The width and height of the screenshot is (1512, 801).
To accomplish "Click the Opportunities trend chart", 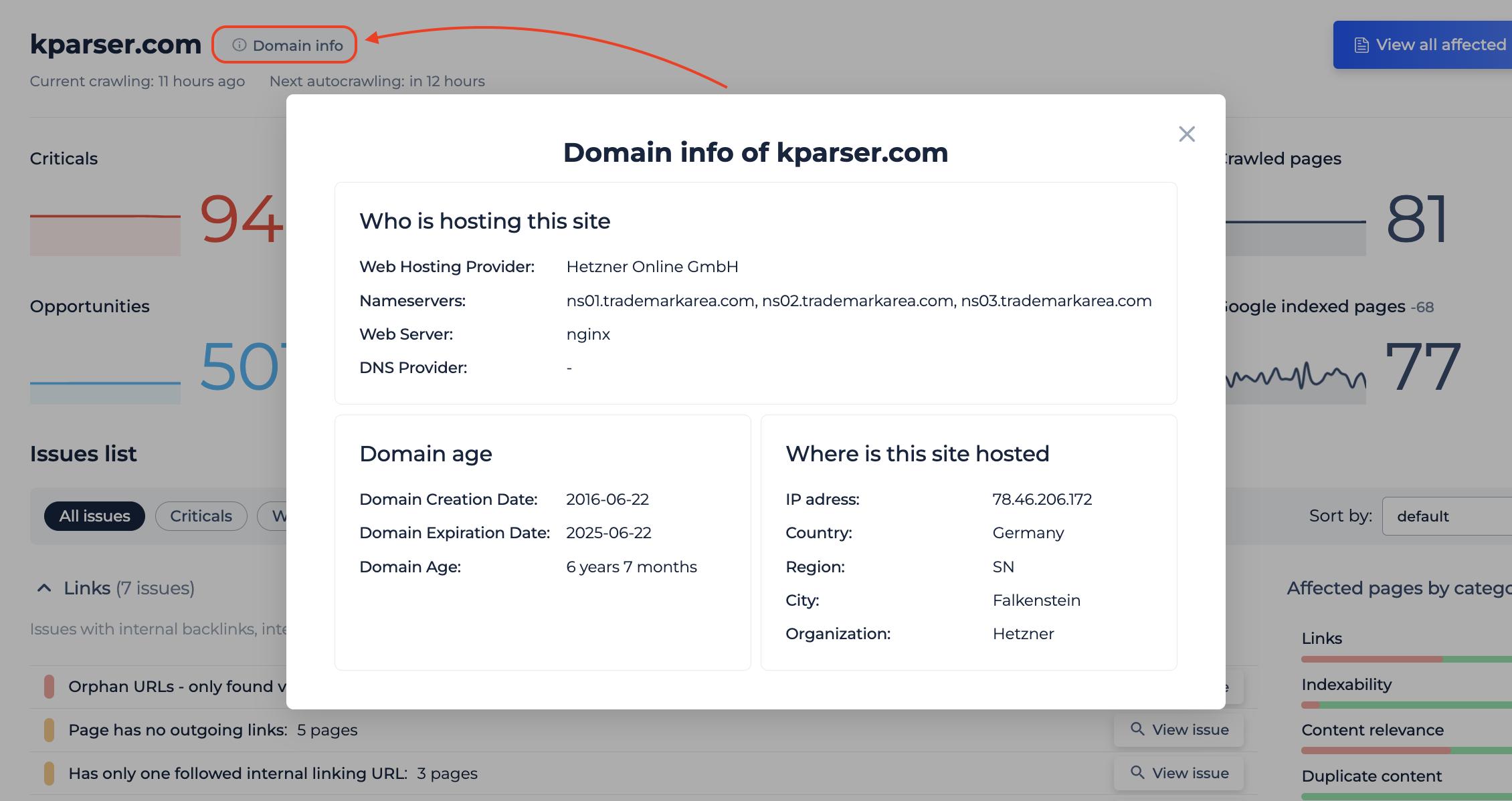I will tap(105, 392).
